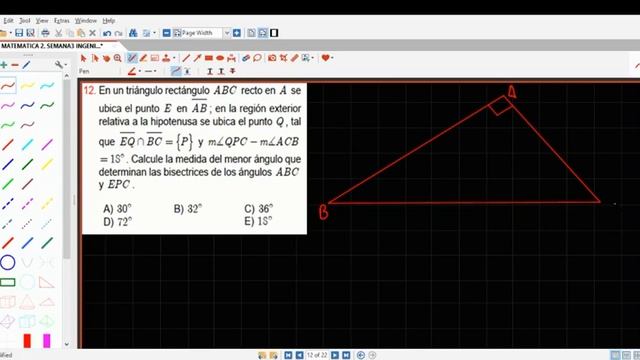Select the blue circle shape preset
Screen dimensions: 640x360
click(x=7, y=262)
